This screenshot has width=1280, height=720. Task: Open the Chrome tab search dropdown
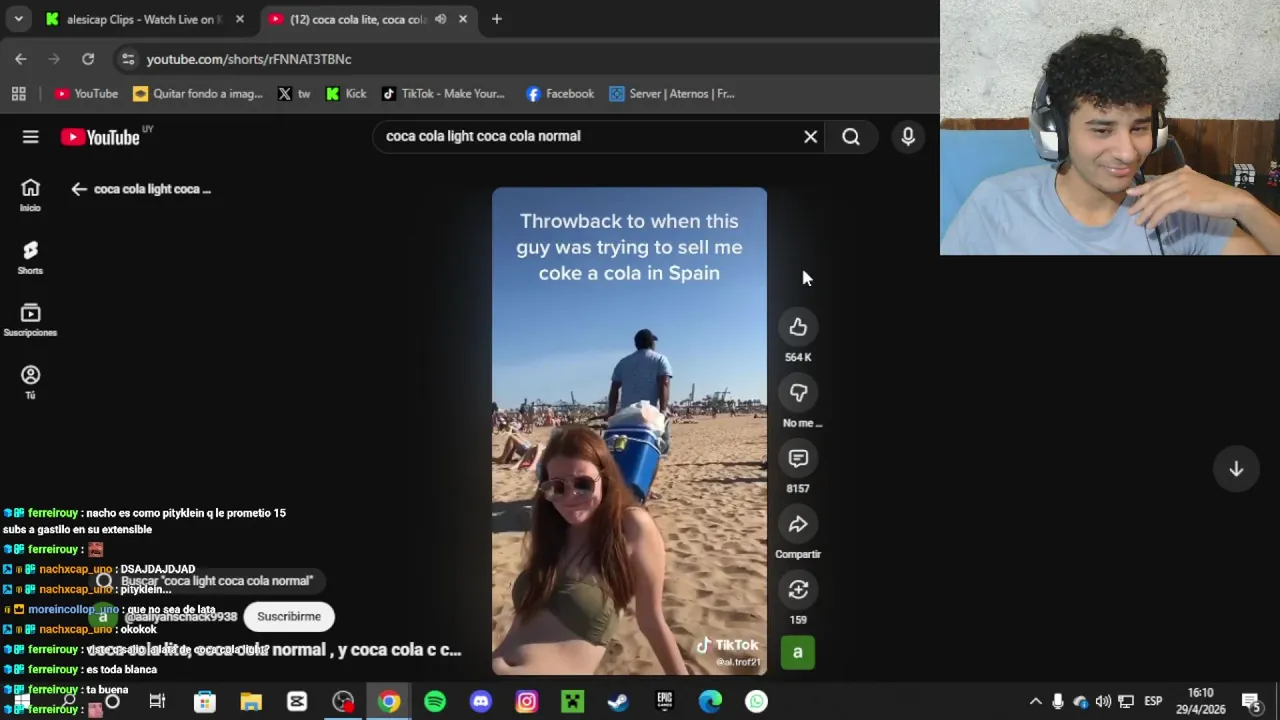[18, 19]
